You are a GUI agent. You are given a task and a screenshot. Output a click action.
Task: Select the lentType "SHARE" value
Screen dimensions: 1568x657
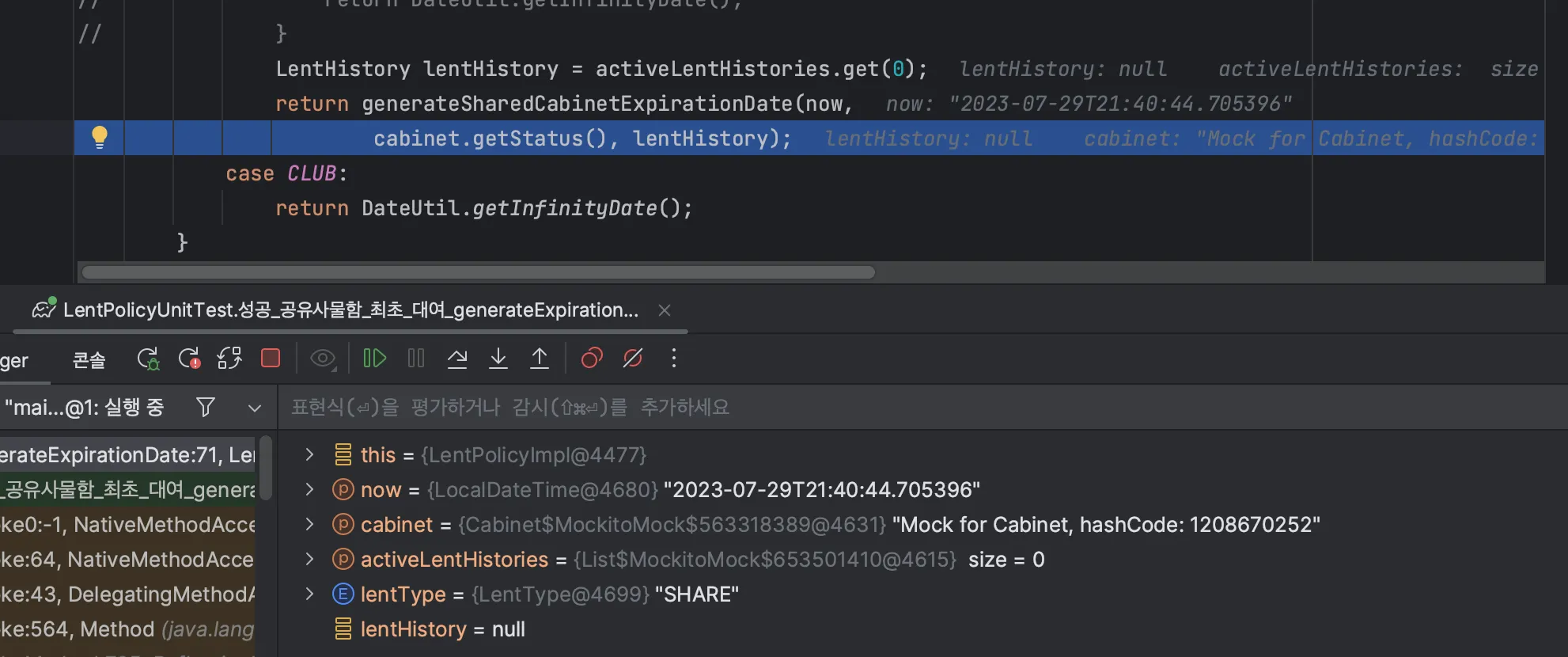pos(697,594)
